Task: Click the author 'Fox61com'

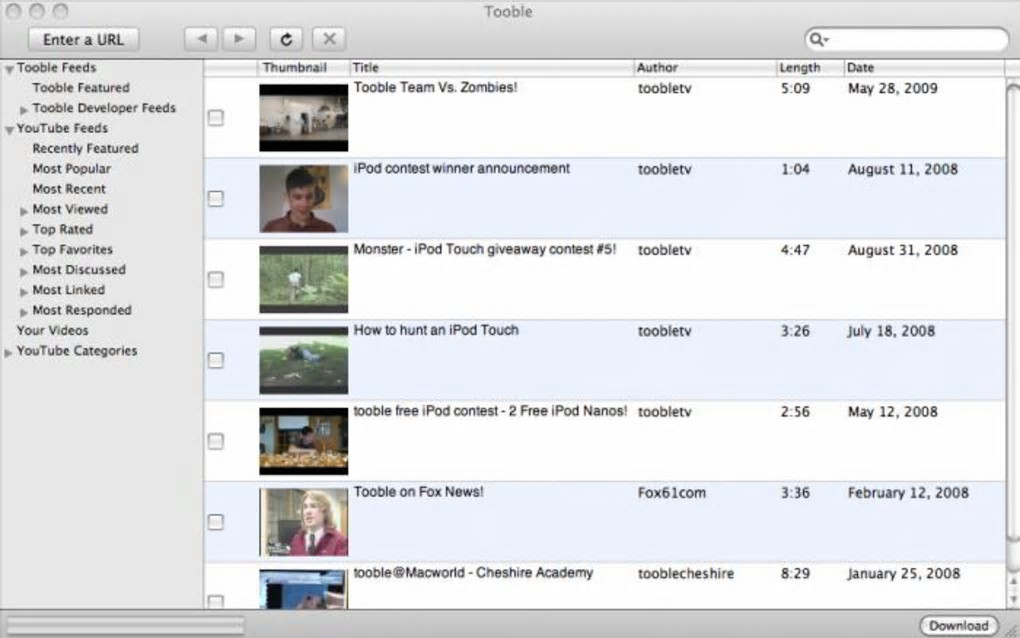Action: click(671, 493)
